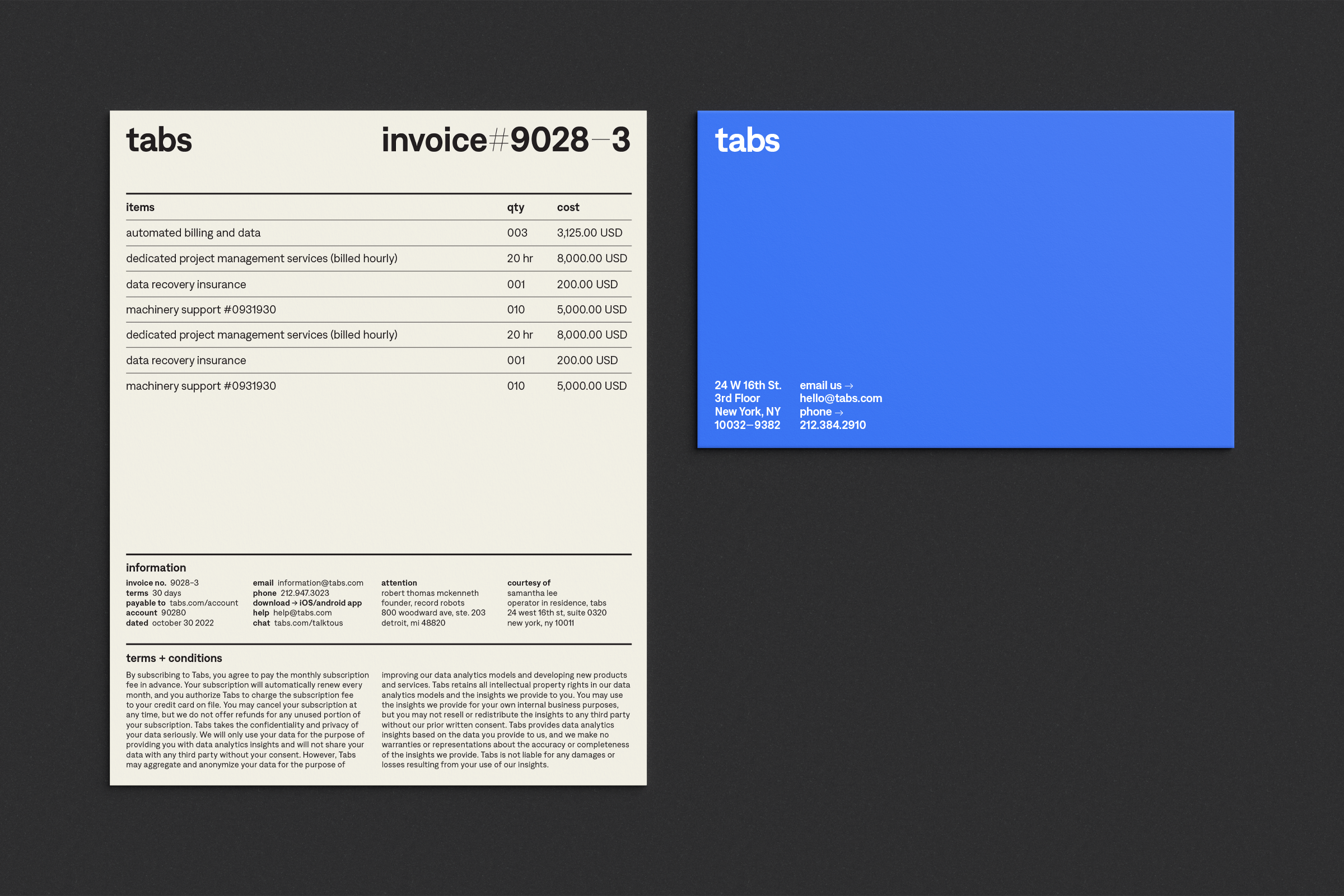
Task: Click the qty column header
Action: (515, 207)
